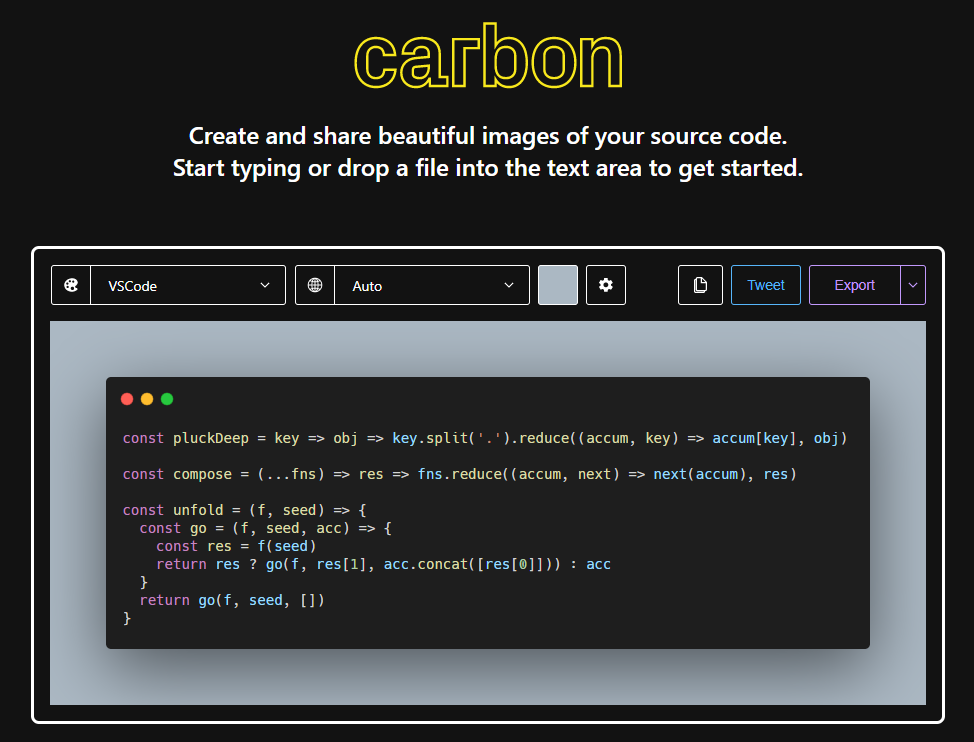Click in code line starting 'const pluckDeep'
Image resolution: width=974 pixels, height=742 pixels.
pos(485,438)
